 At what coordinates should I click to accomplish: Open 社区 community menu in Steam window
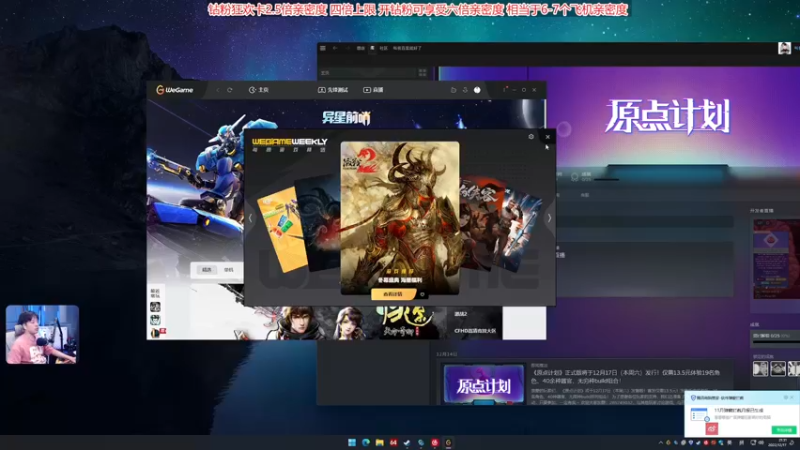383,48
